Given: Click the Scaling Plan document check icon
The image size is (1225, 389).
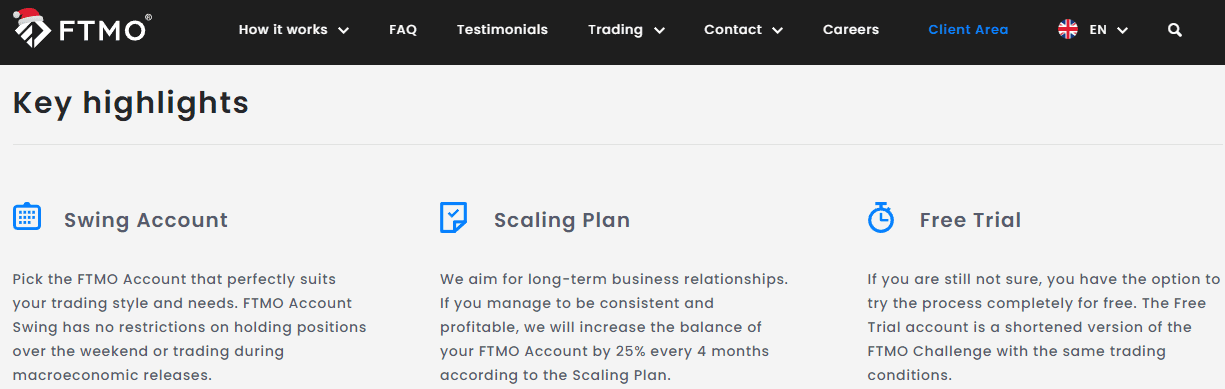Looking at the screenshot, I should (x=454, y=217).
